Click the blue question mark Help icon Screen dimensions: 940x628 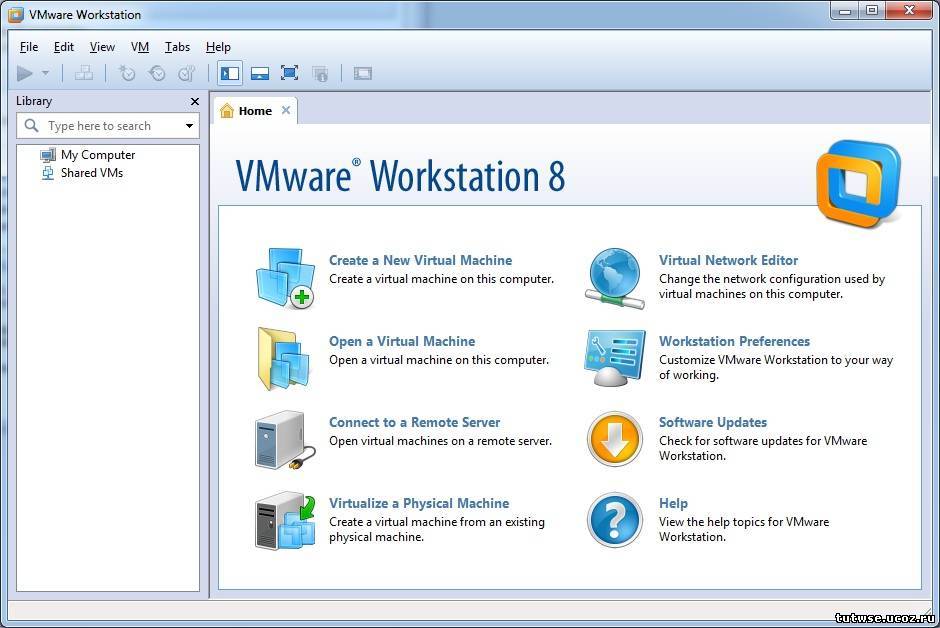[614, 520]
